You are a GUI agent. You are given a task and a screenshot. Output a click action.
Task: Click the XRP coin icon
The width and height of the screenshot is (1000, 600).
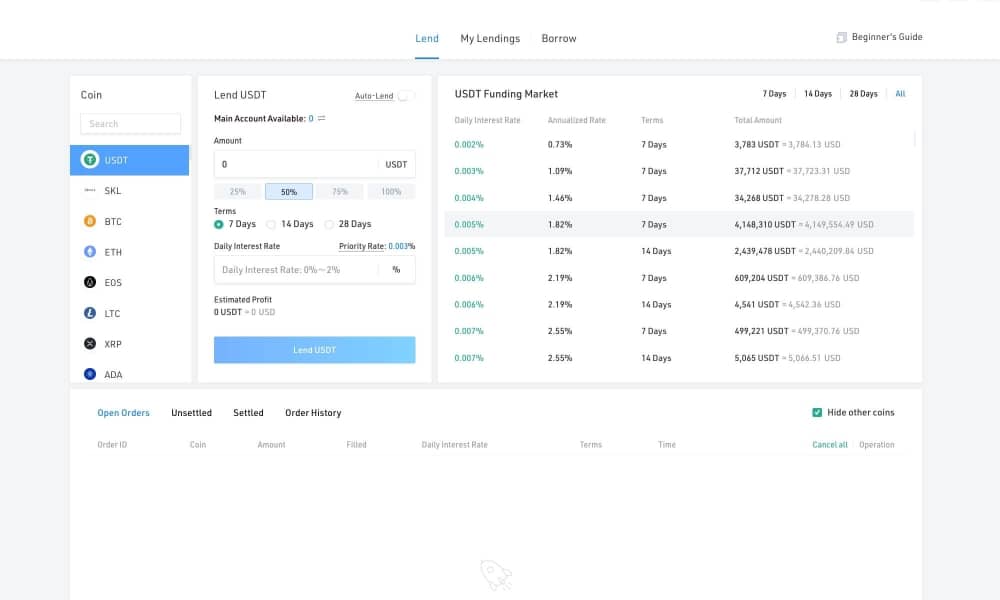pyautogui.click(x=90, y=343)
